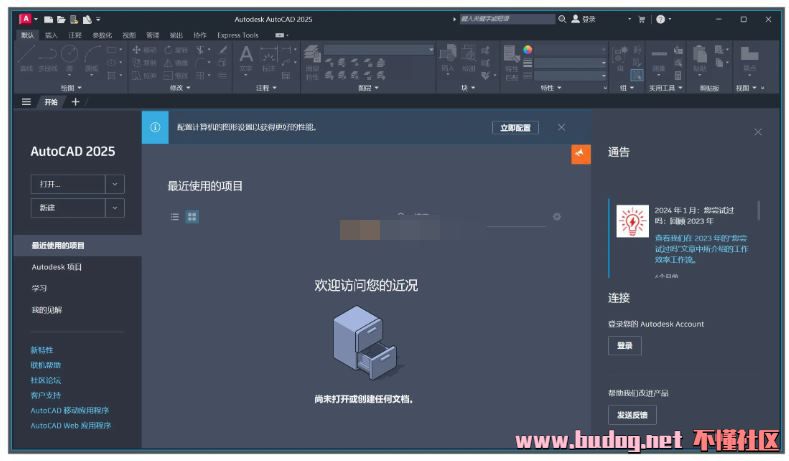Image resolution: width=789 pixels, height=461 pixels.
Task: Click the user sign-in icon in title bar
Action: 575,19
